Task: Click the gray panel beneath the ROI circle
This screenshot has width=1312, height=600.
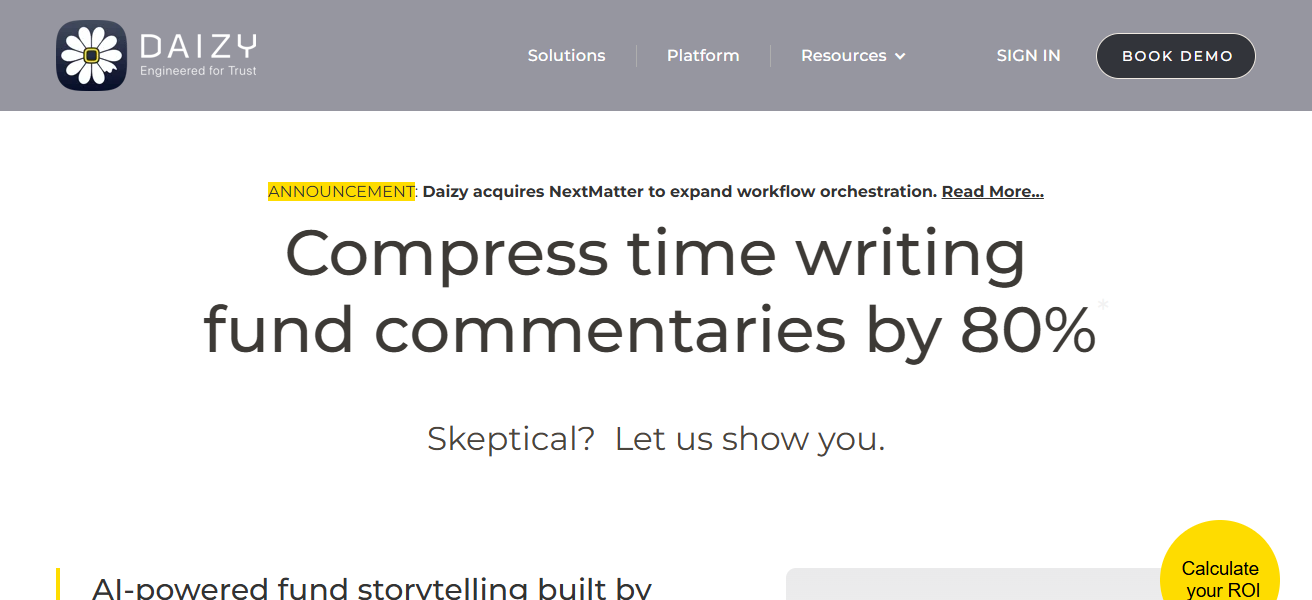Action: [960, 586]
